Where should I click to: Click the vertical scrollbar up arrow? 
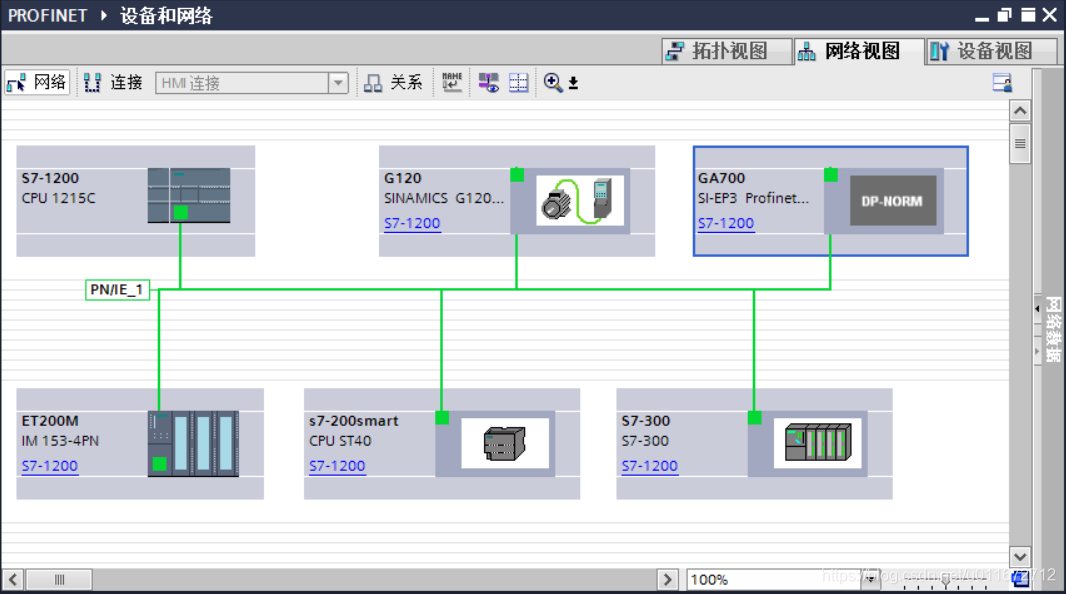(x=1020, y=110)
